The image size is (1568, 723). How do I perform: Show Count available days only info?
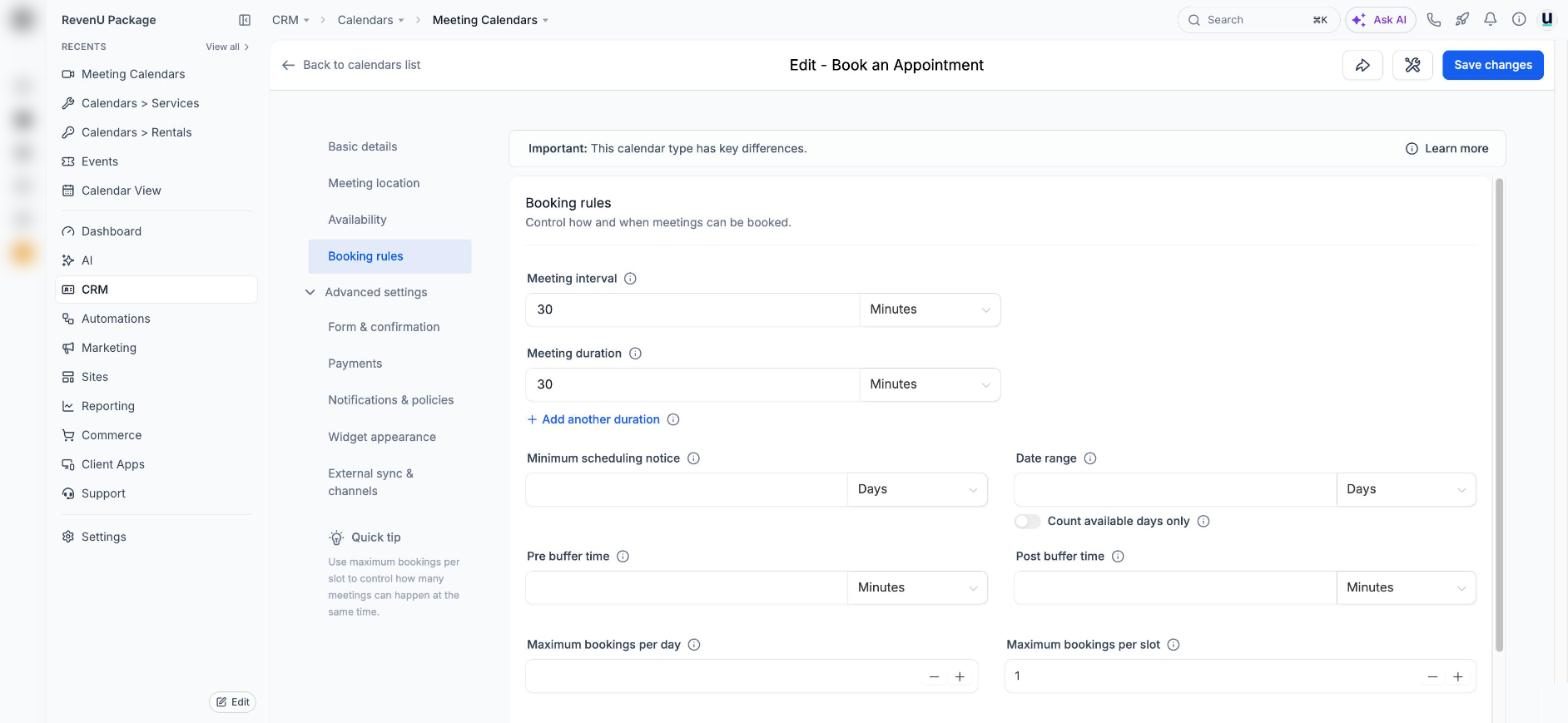(x=1203, y=522)
